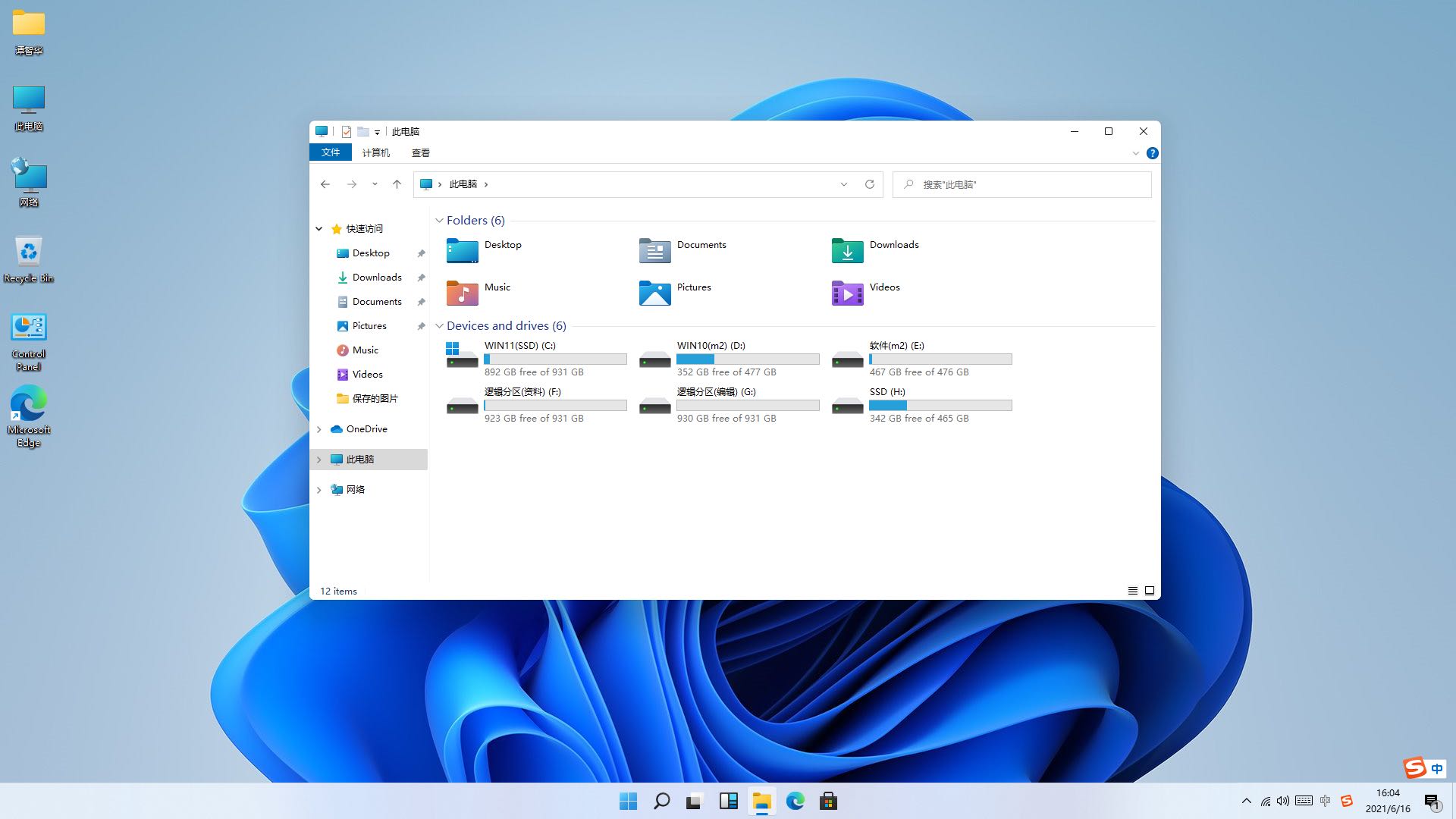Open the 查看 ribbon tab
1456x819 pixels.
[420, 152]
